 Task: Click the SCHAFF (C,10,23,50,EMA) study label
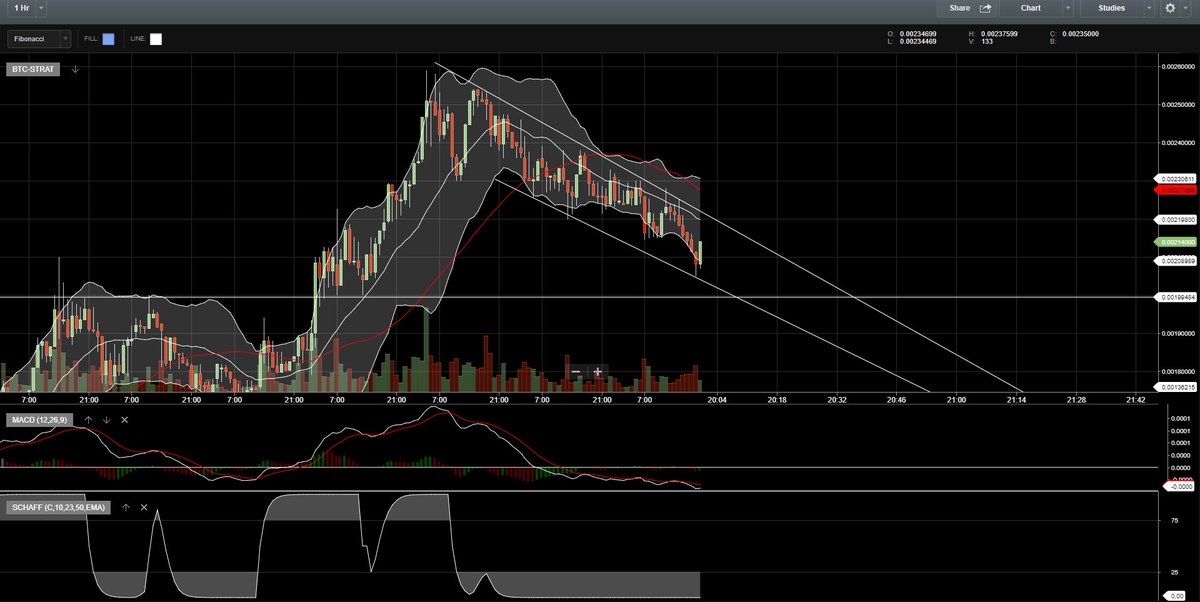(x=59, y=507)
